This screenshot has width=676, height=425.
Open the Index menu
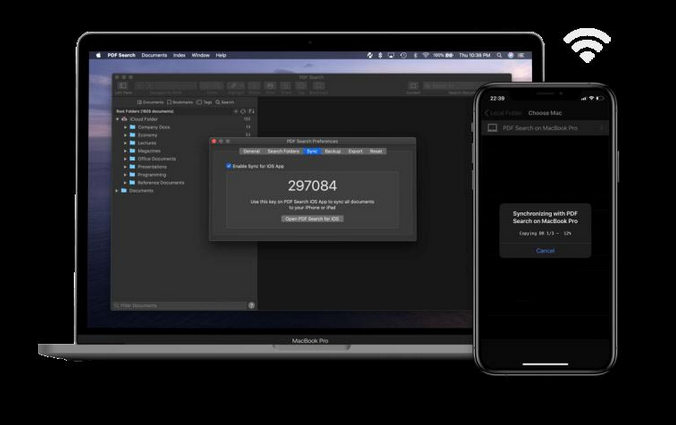pos(179,55)
